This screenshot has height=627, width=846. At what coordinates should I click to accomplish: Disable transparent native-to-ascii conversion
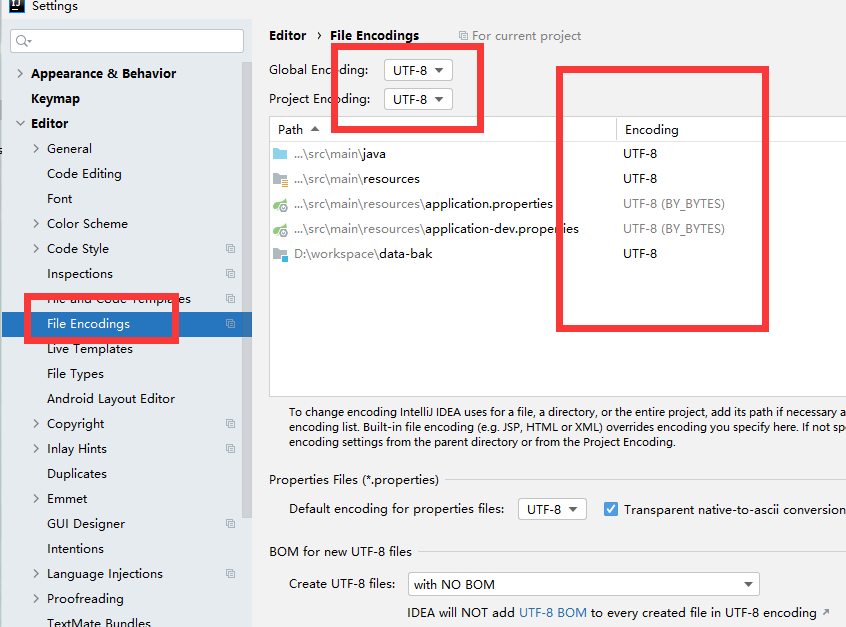(610, 509)
